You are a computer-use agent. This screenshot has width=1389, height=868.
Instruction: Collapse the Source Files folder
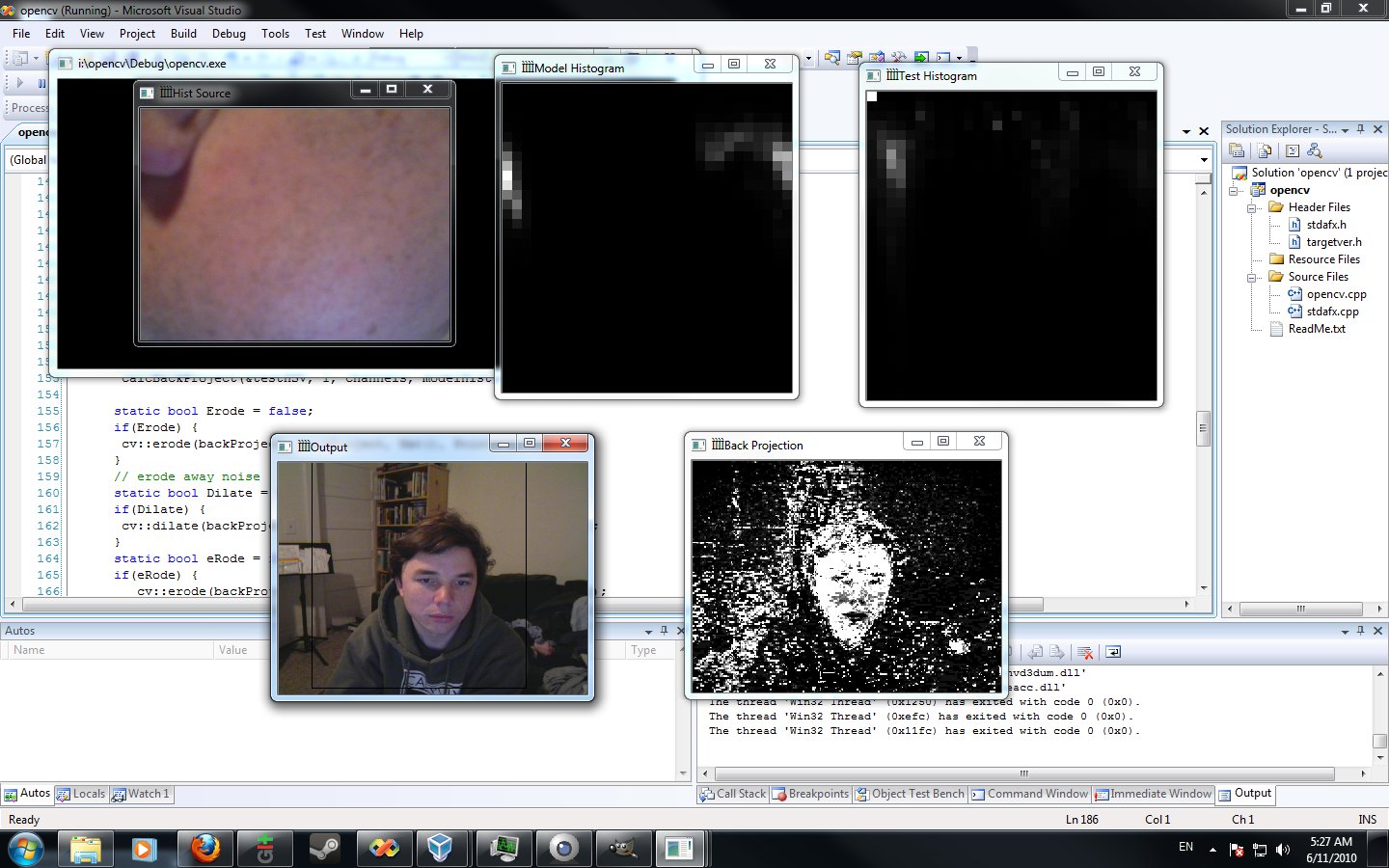point(1252,277)
